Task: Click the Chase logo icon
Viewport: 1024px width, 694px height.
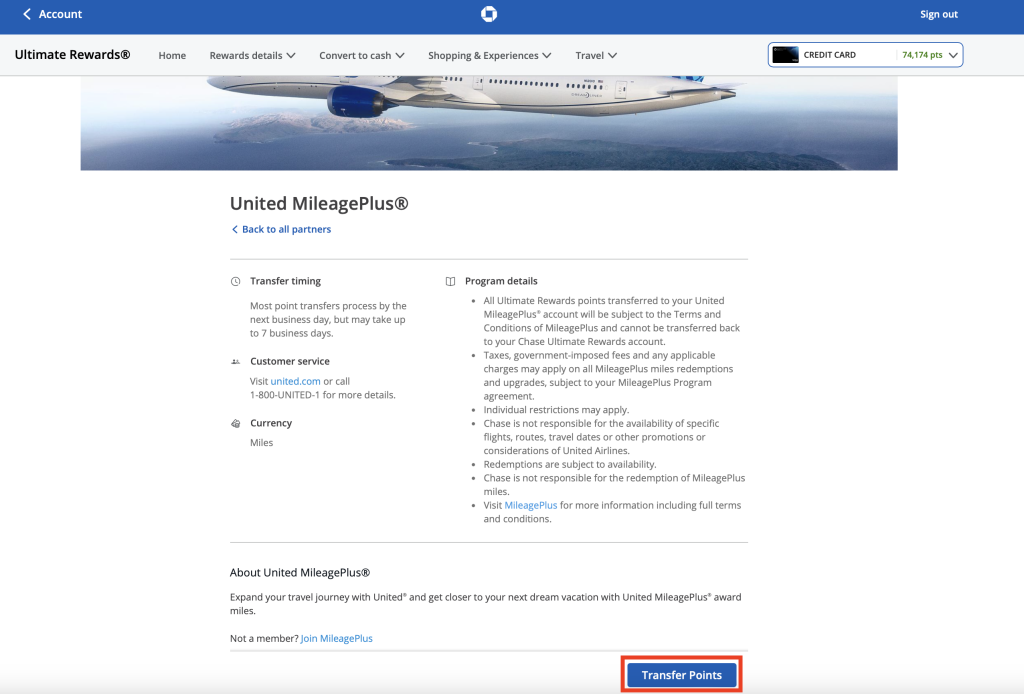Action: [488, 14]
